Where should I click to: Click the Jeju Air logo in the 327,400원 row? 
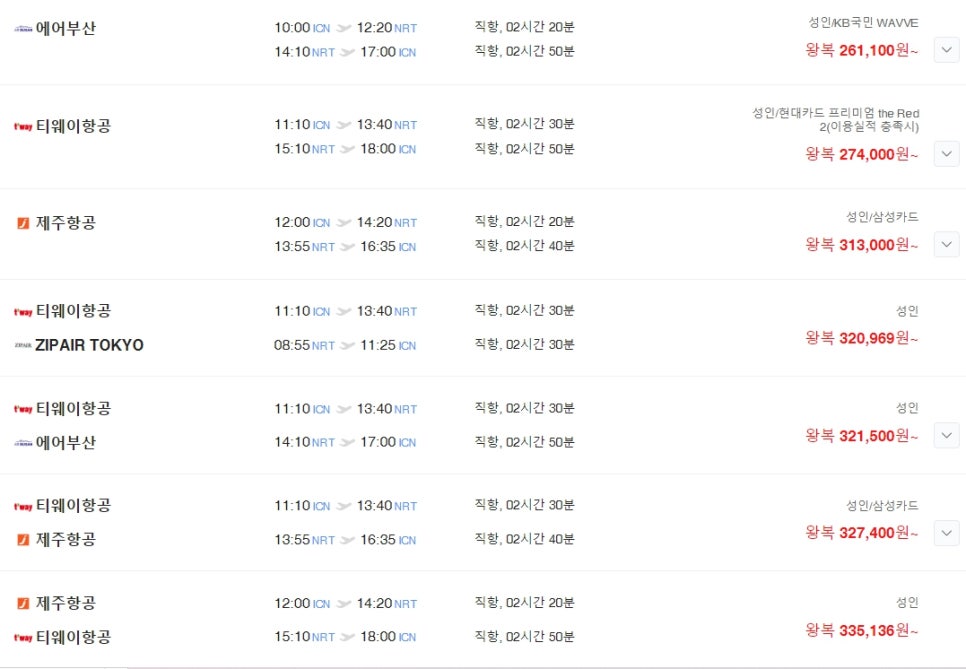(x=23, y=540)
